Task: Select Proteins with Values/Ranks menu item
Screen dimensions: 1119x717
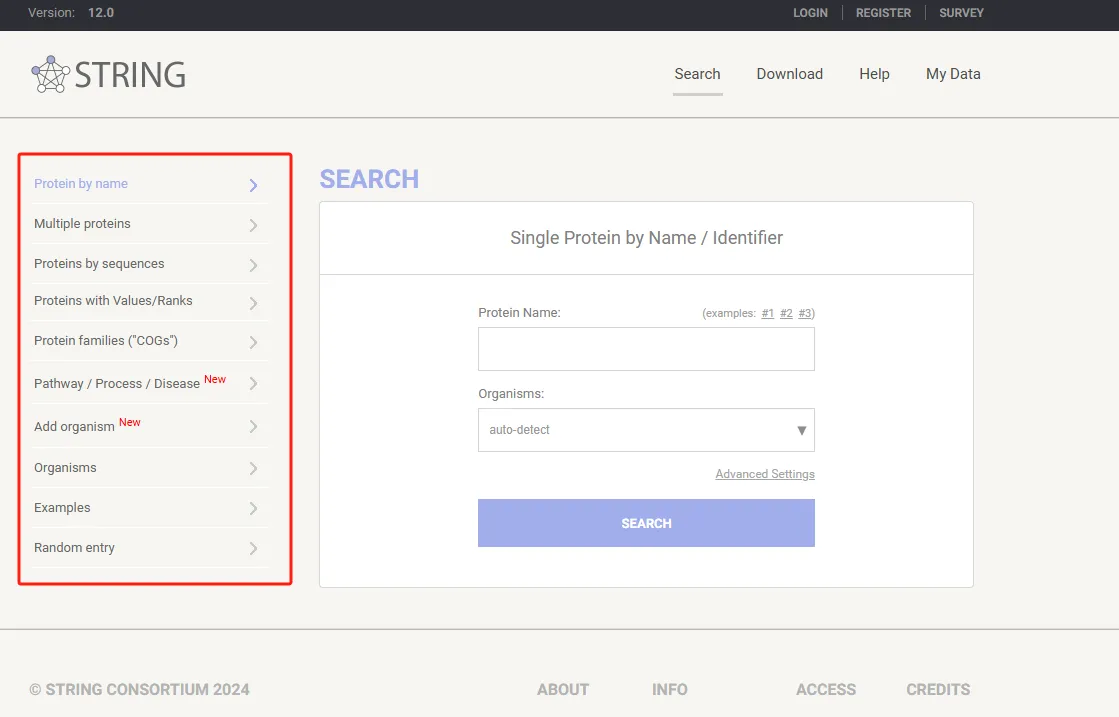Action: click(113, 301)
